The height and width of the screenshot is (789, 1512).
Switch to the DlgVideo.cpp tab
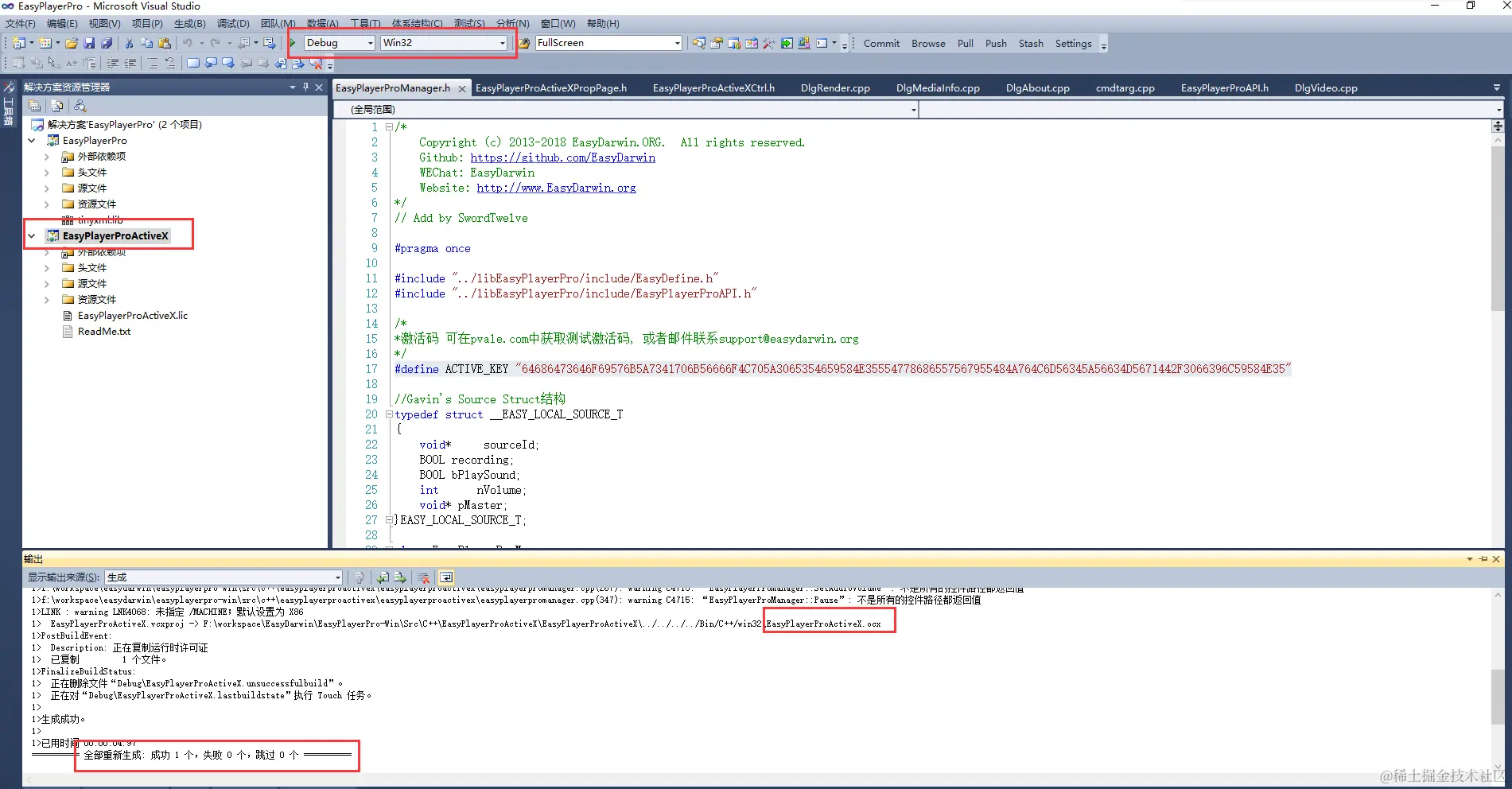click(x=1326, y=88)
